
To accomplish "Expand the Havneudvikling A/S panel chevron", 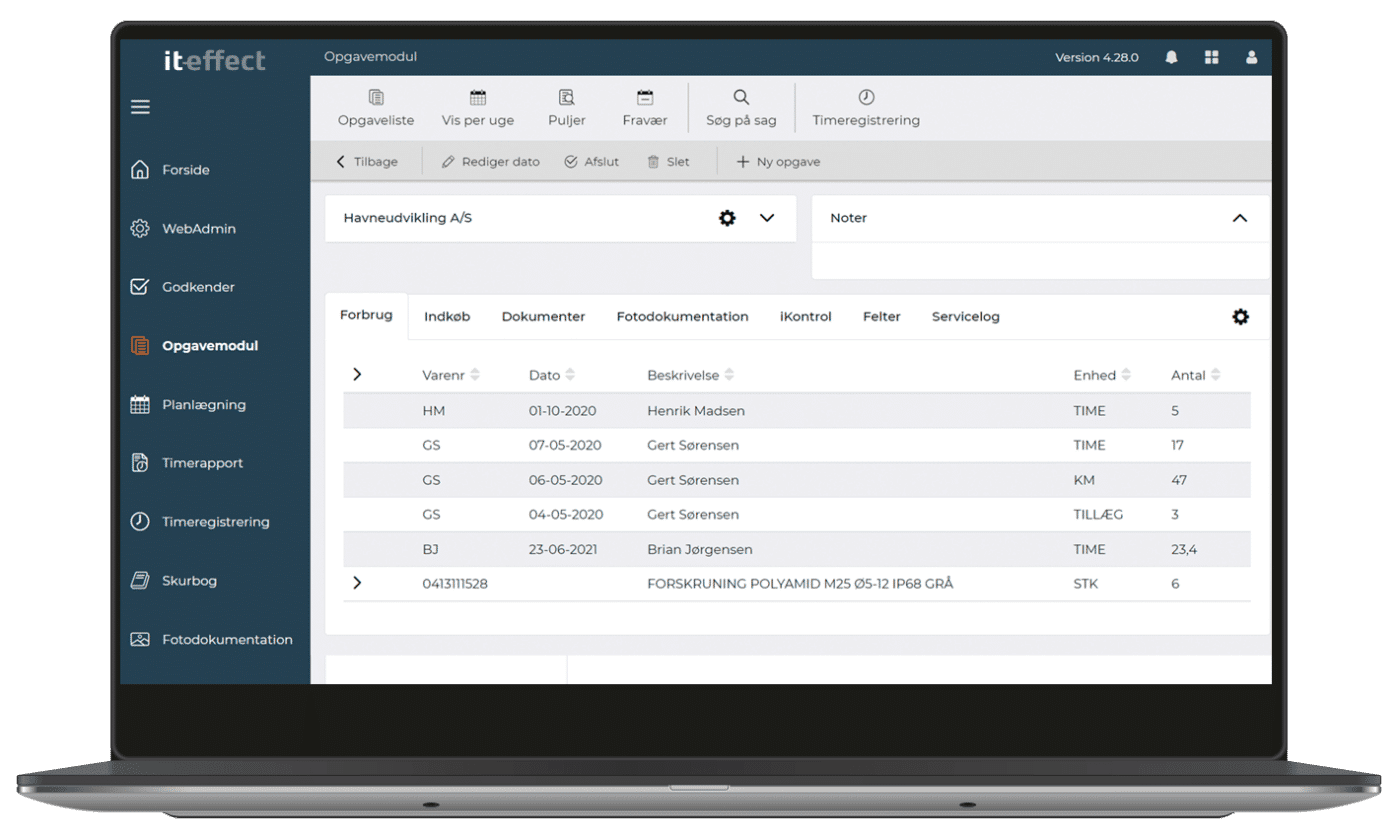I will pos(767,218).
